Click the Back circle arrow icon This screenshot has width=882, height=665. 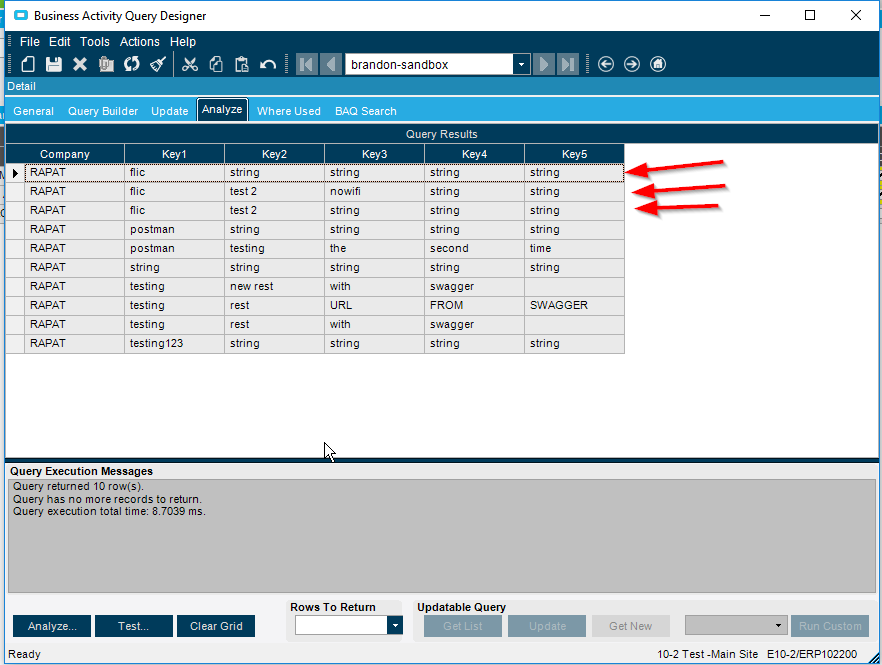coord(606,64)
